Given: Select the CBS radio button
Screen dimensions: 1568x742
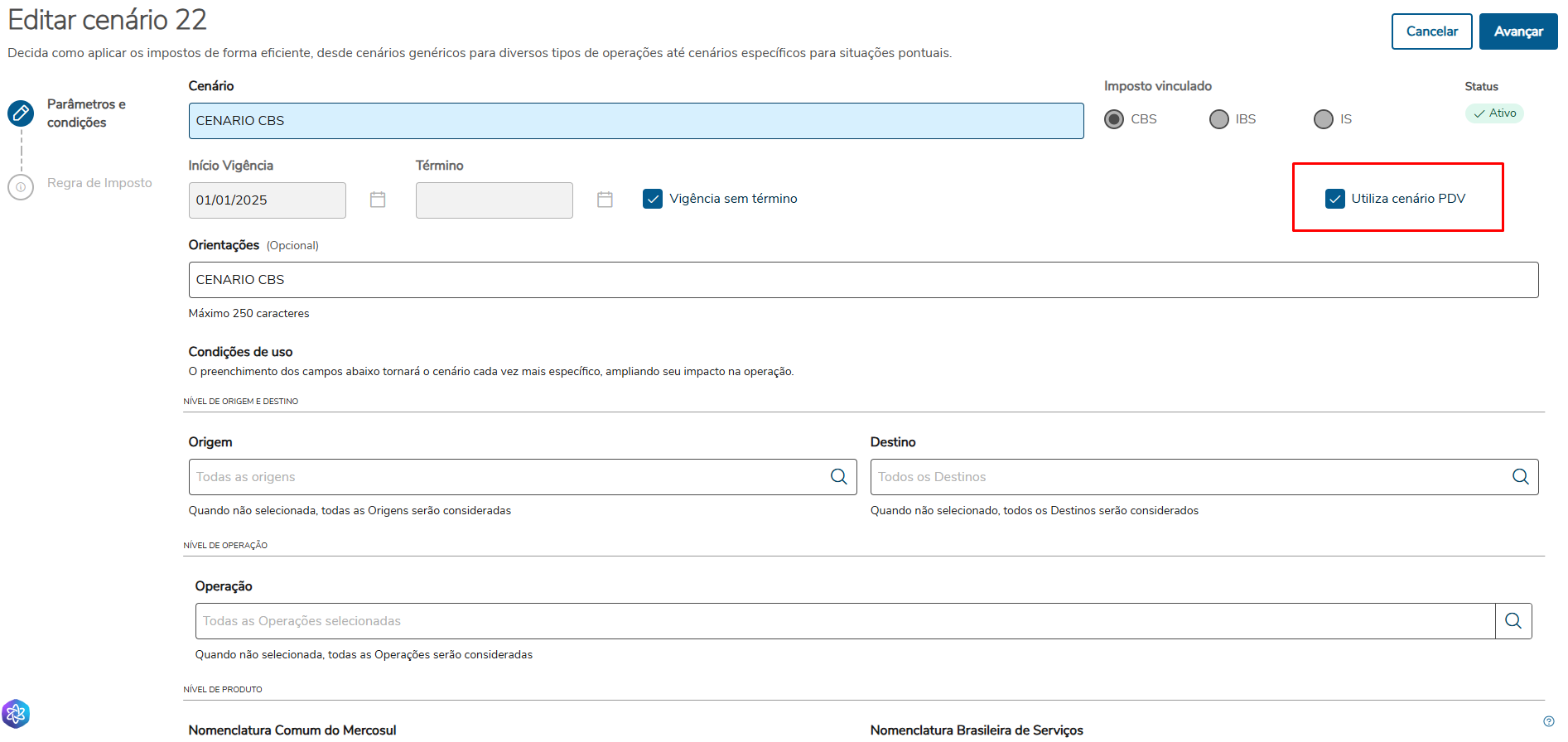Looking at the screenshot, I should pyautogui.click(x=1114, y=119).
